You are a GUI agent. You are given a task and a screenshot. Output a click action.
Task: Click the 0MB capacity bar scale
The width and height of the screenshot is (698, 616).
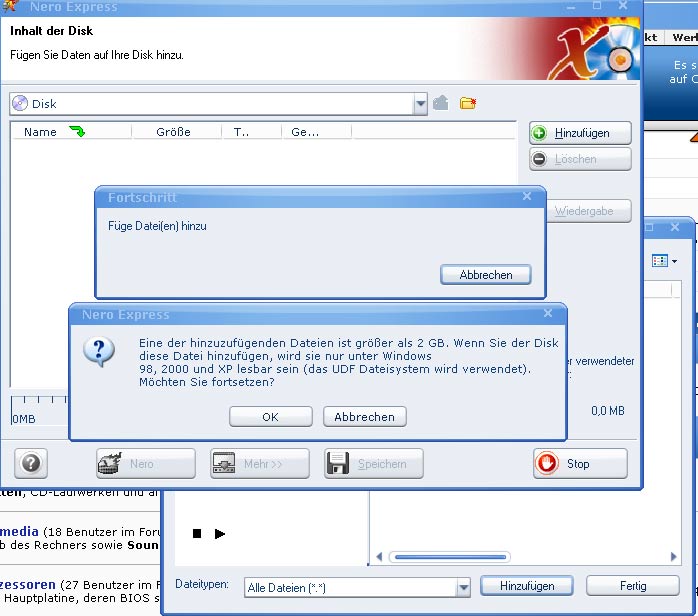39,409
